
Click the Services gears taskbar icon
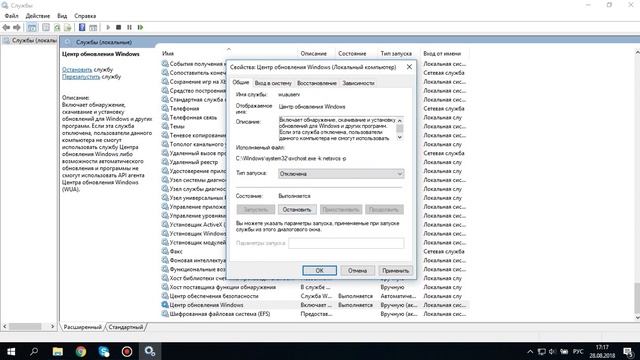(150, 351)
